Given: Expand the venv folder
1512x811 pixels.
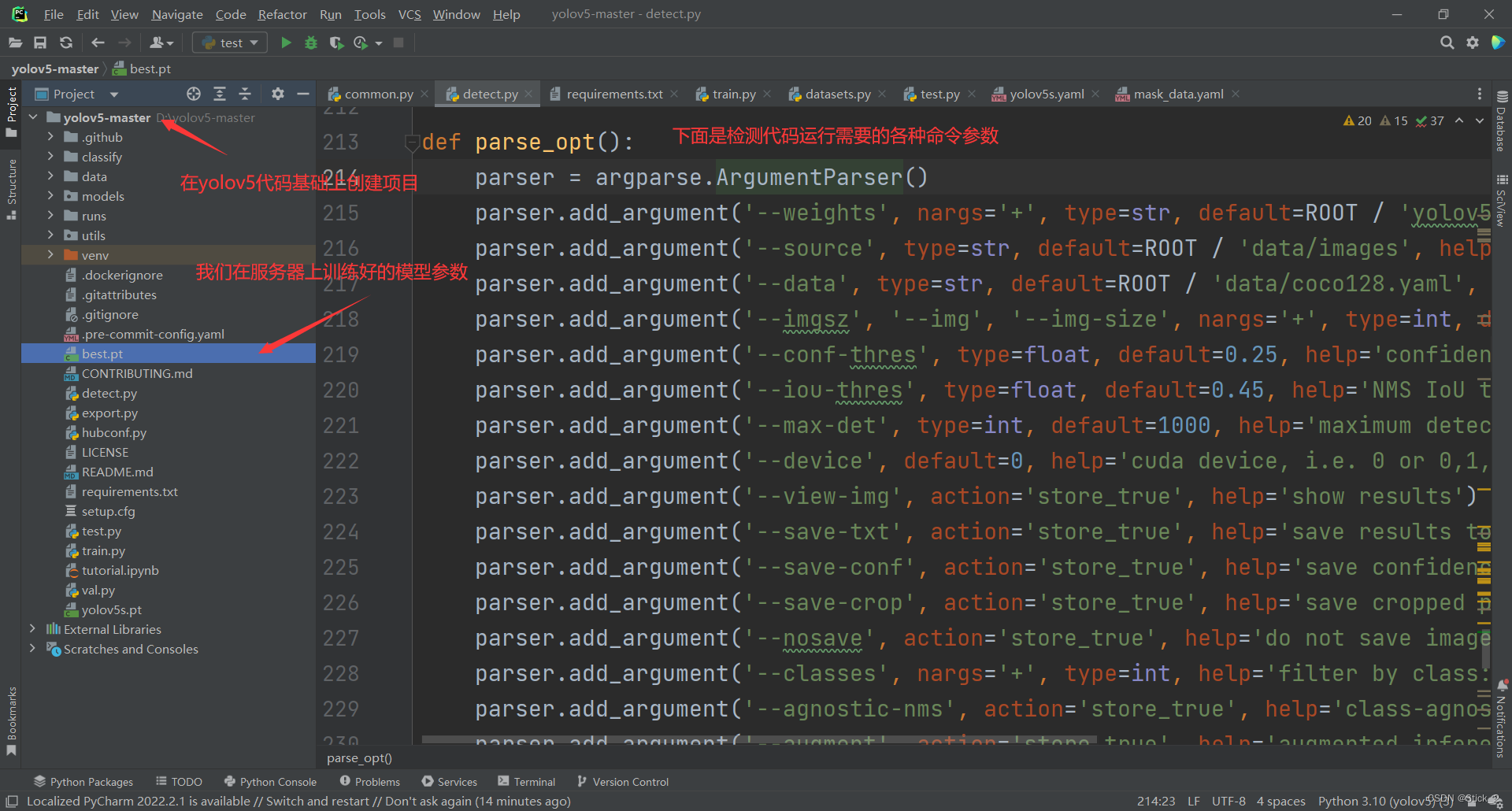Looking at the screenshot, I should pos(51,255).
